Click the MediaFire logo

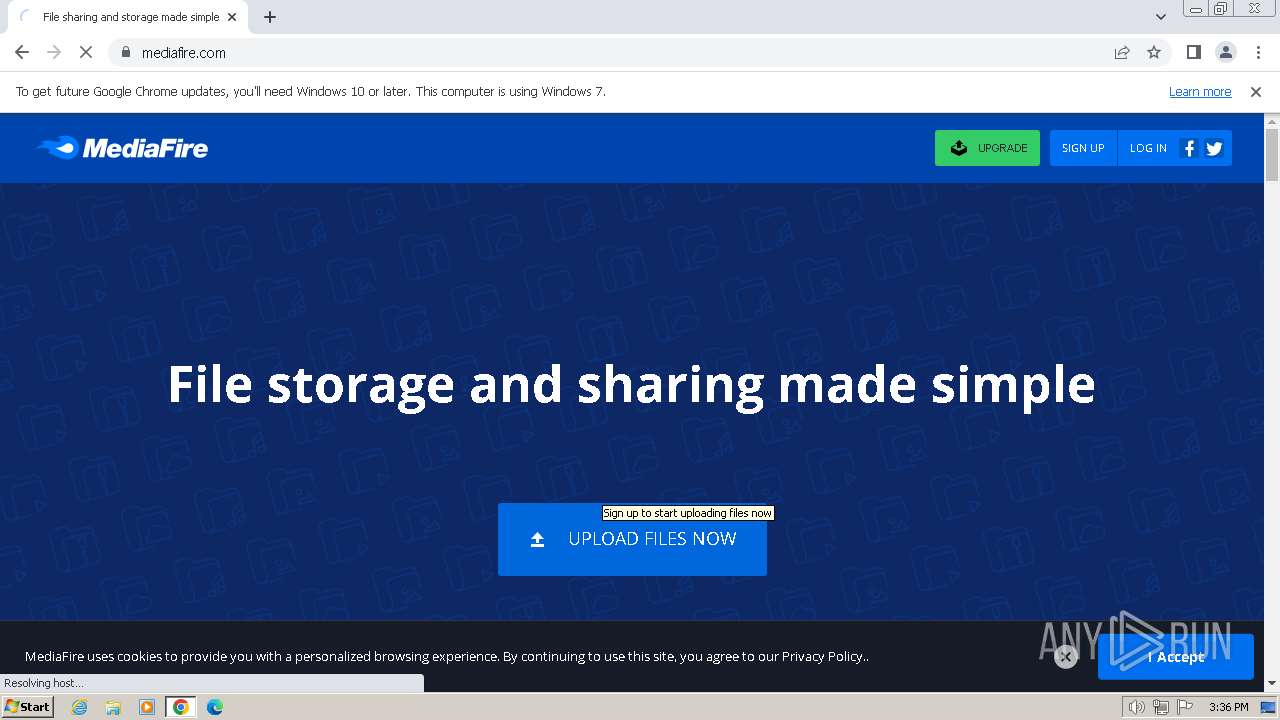tap(122, 148)
